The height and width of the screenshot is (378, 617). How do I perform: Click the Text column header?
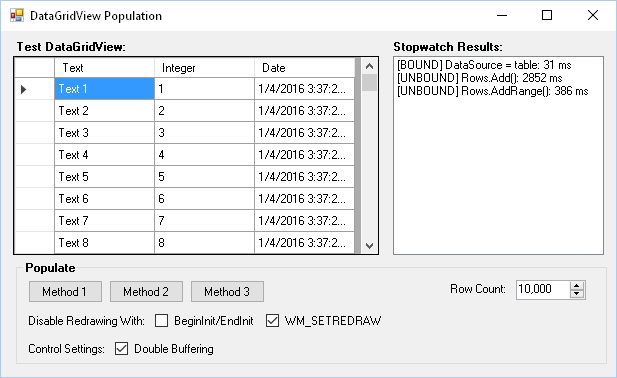tap(104, 68)
